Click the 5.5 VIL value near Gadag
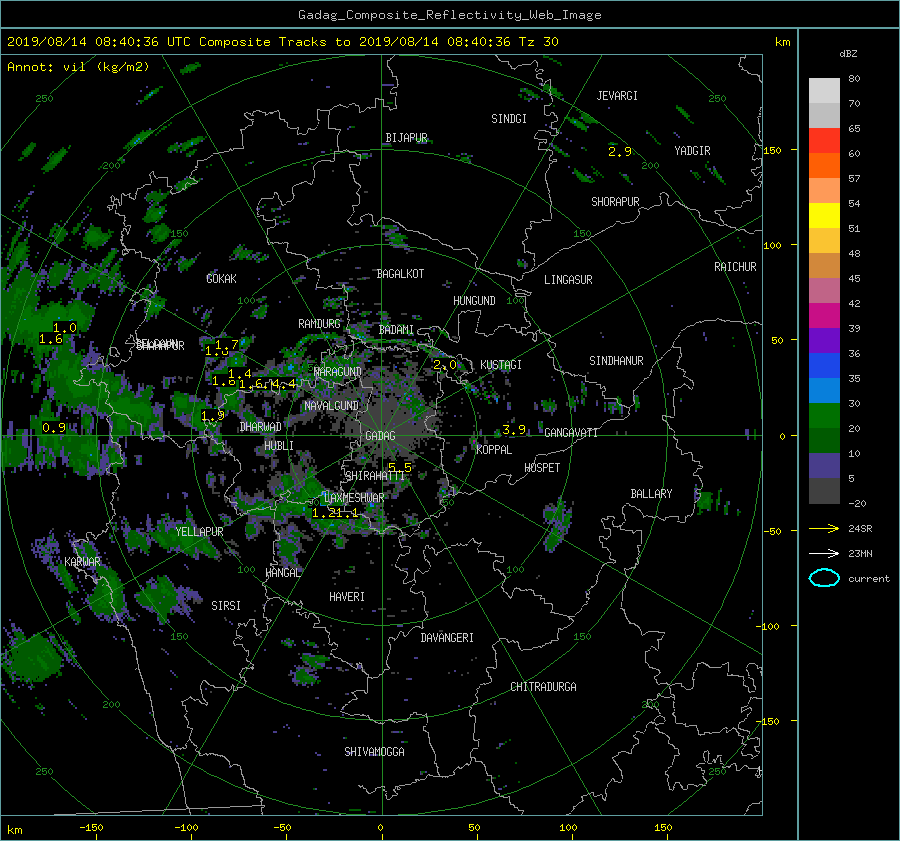Screen dimensions: 900x841 pos(400,468)
